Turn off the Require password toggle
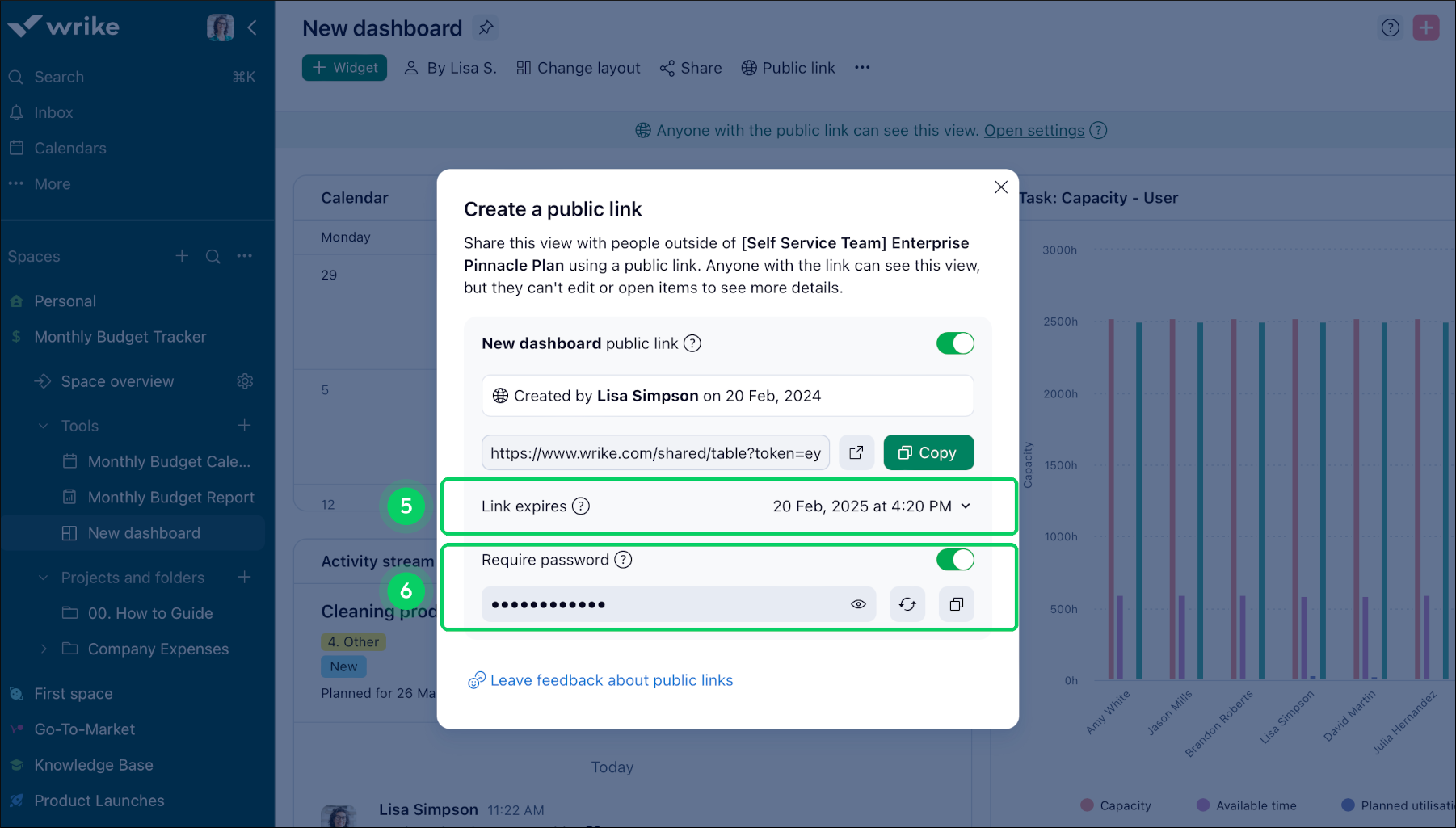 954,559
